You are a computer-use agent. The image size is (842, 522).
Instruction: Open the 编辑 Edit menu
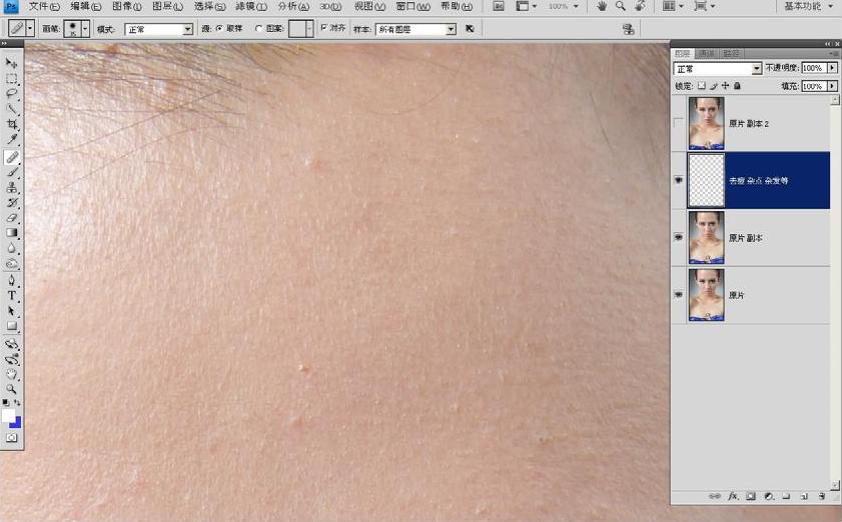point(85,6)
